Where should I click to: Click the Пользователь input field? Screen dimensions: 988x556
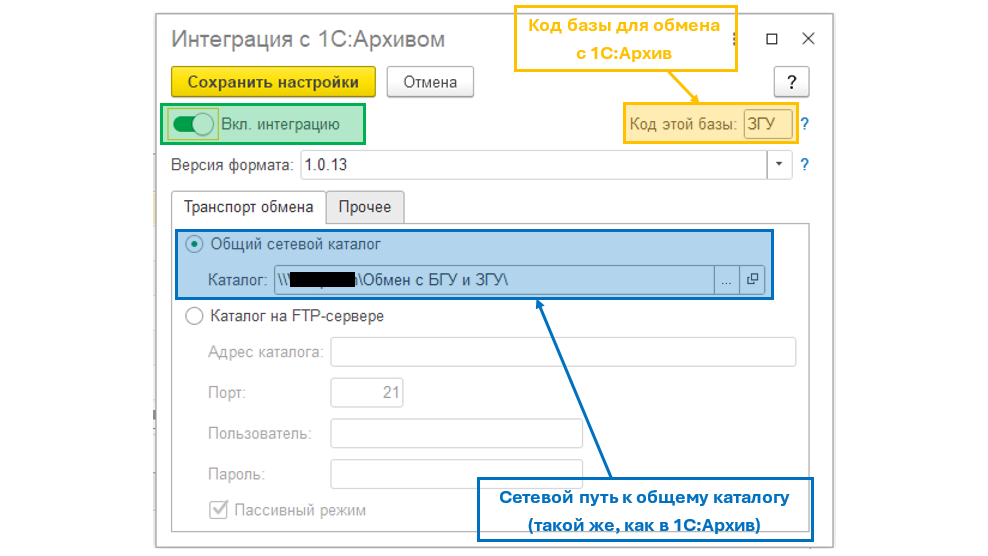(456, 434)
